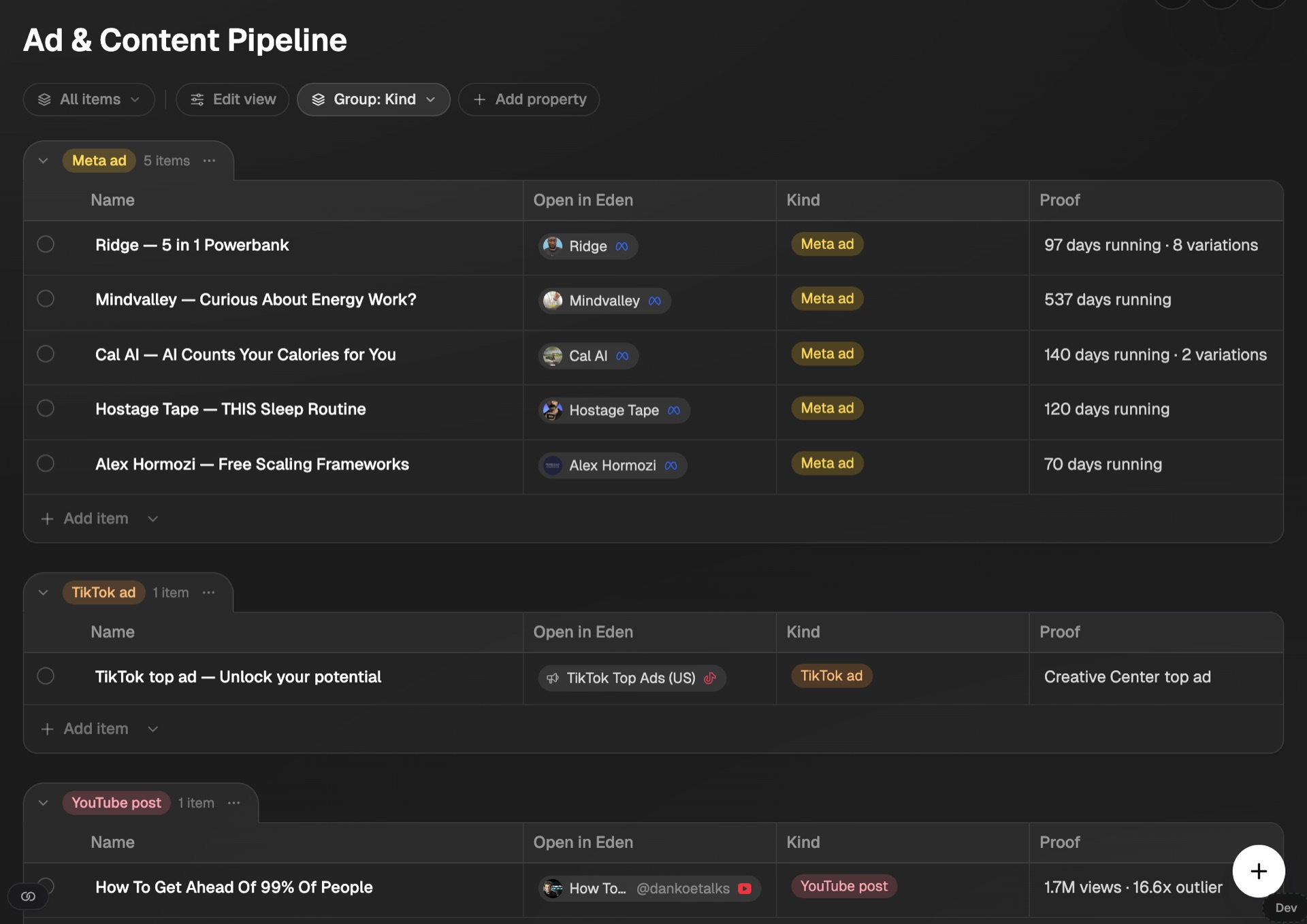Select the Alex Hormozi row circle checkbox
This screenshot has height=924, width=1307.
pyautogui.click(x=46, y=463)
